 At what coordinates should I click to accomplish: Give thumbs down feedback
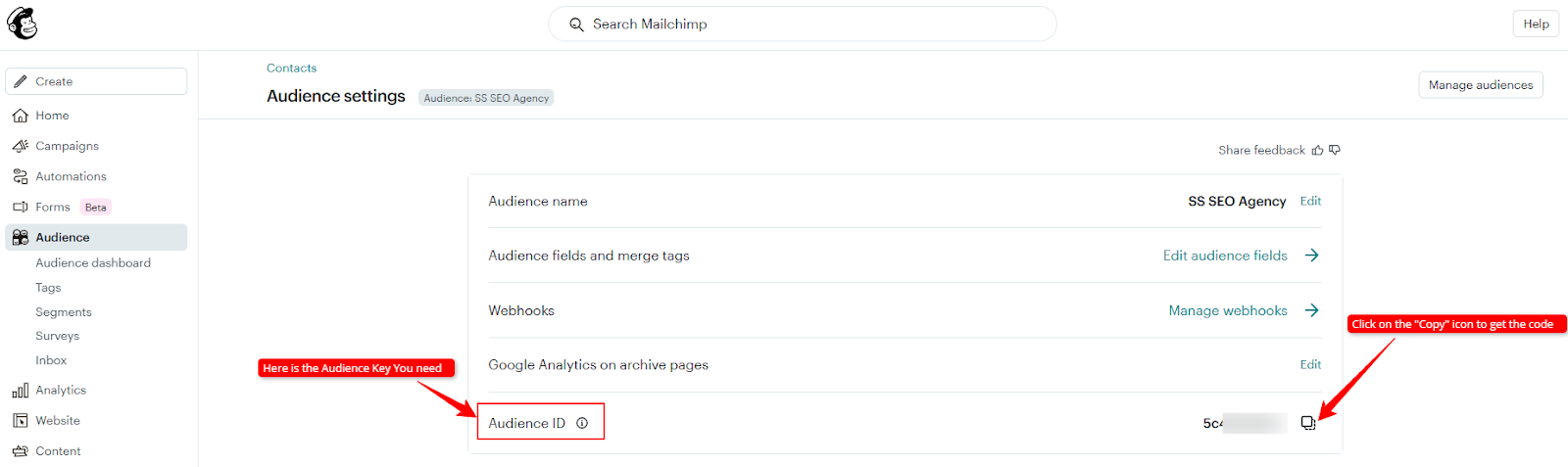(1335, 150)
